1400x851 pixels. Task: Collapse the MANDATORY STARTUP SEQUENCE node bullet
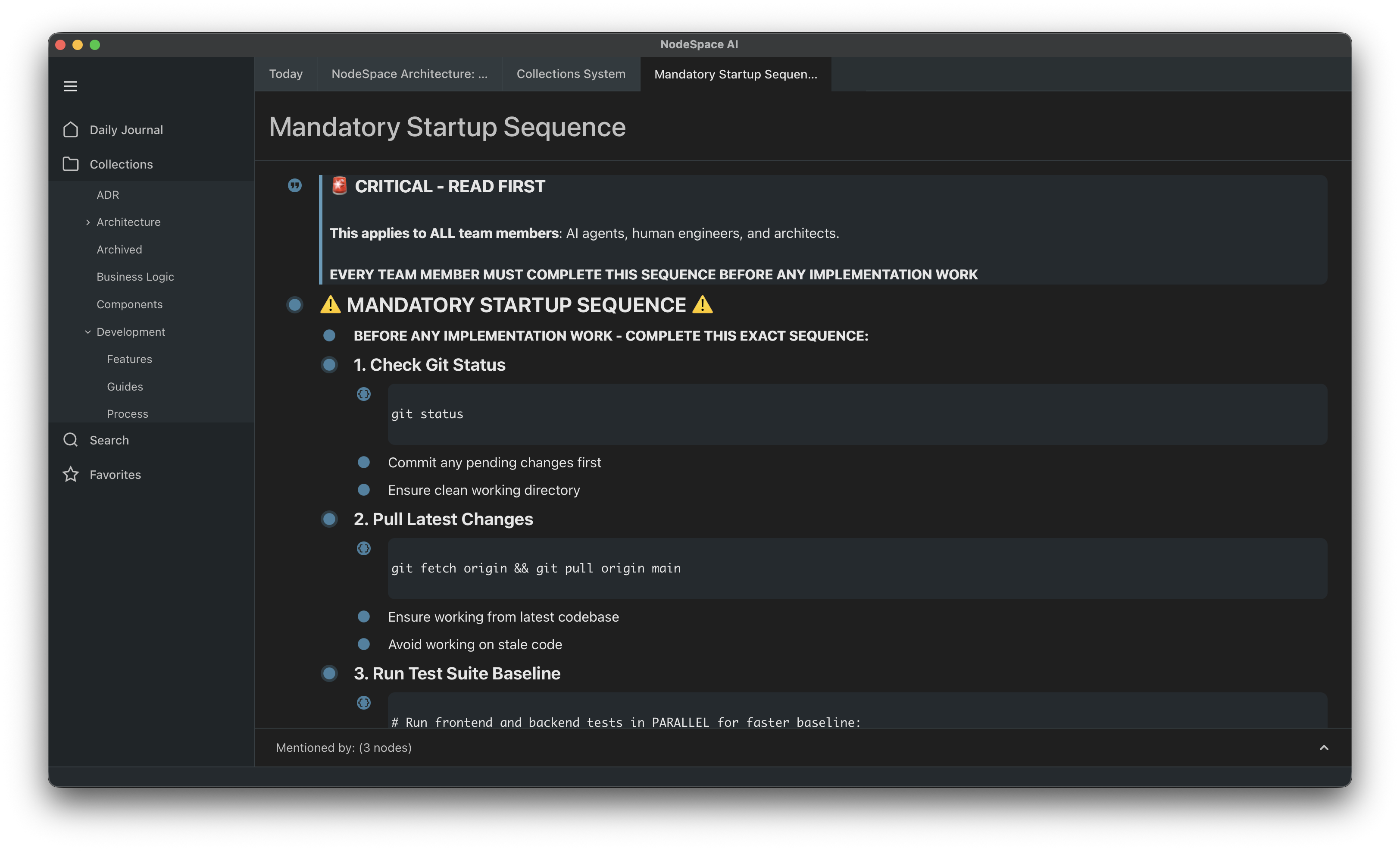point(295,305)
